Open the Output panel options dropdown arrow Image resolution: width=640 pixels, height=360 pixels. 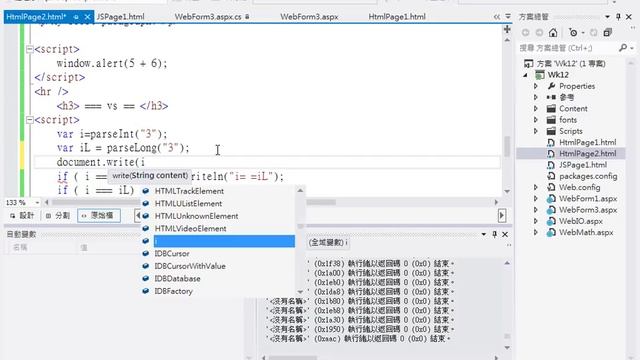[484, 234]
